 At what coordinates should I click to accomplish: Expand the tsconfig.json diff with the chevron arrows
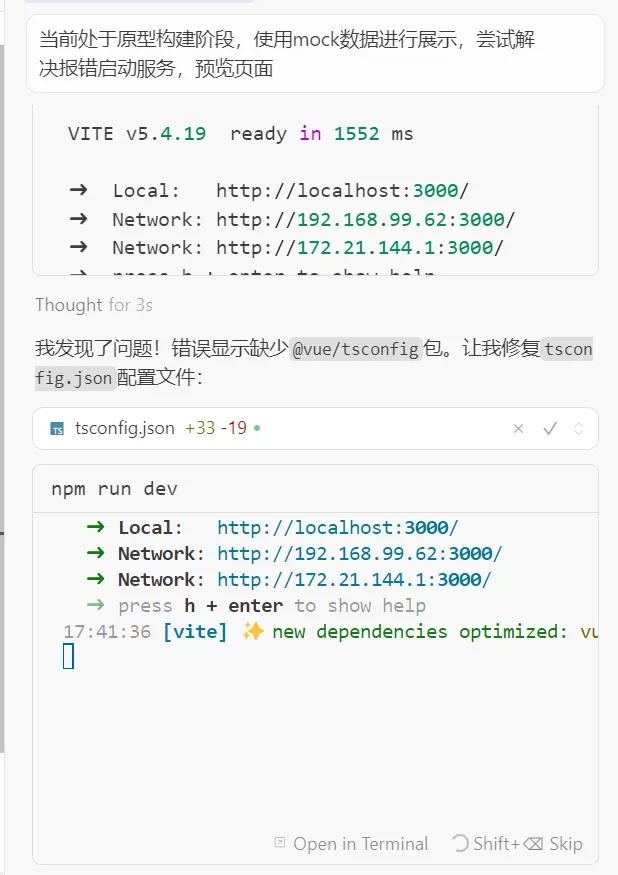[578, 429]
